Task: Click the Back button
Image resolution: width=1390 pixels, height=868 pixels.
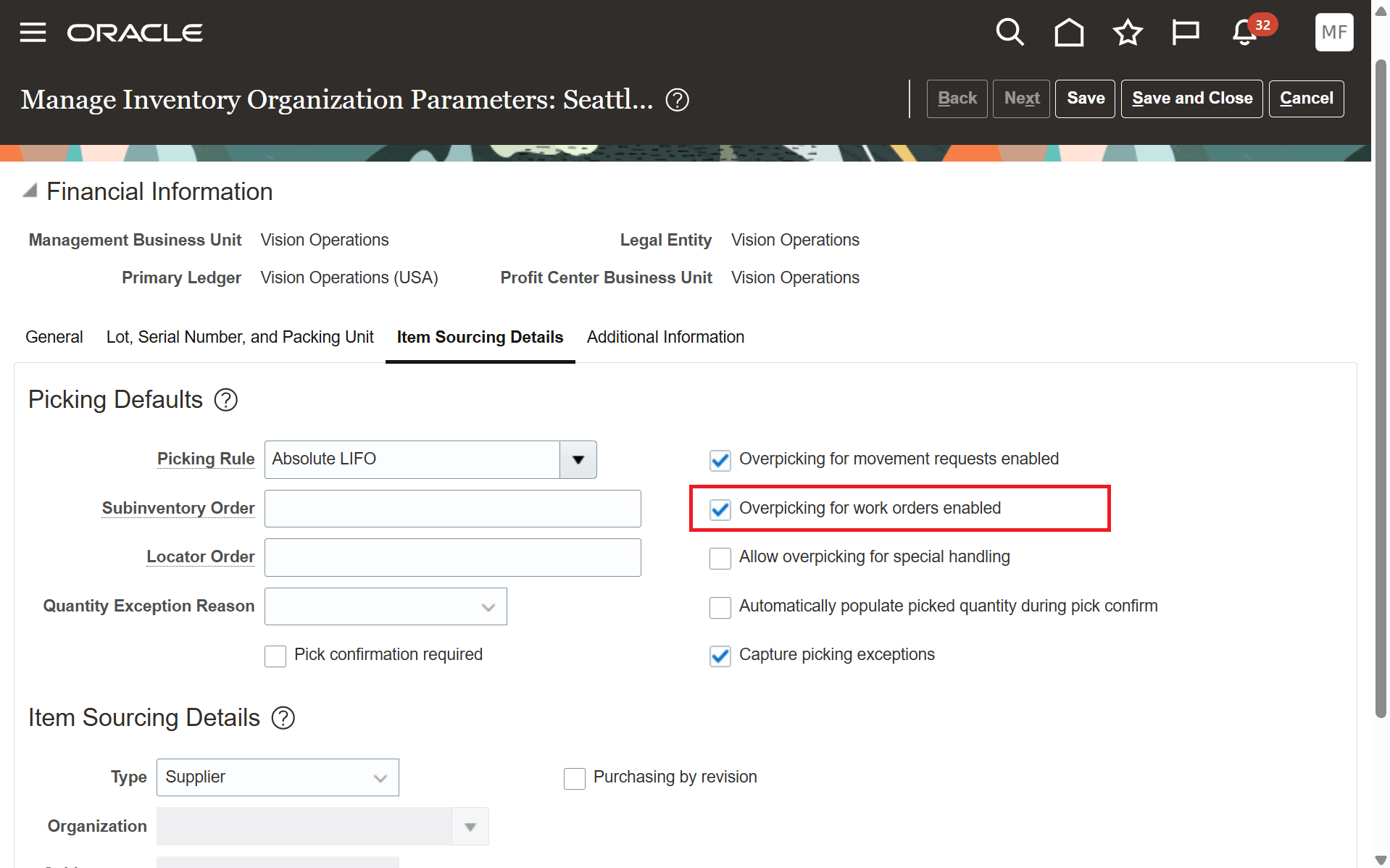Action: [x=957, y=99]
